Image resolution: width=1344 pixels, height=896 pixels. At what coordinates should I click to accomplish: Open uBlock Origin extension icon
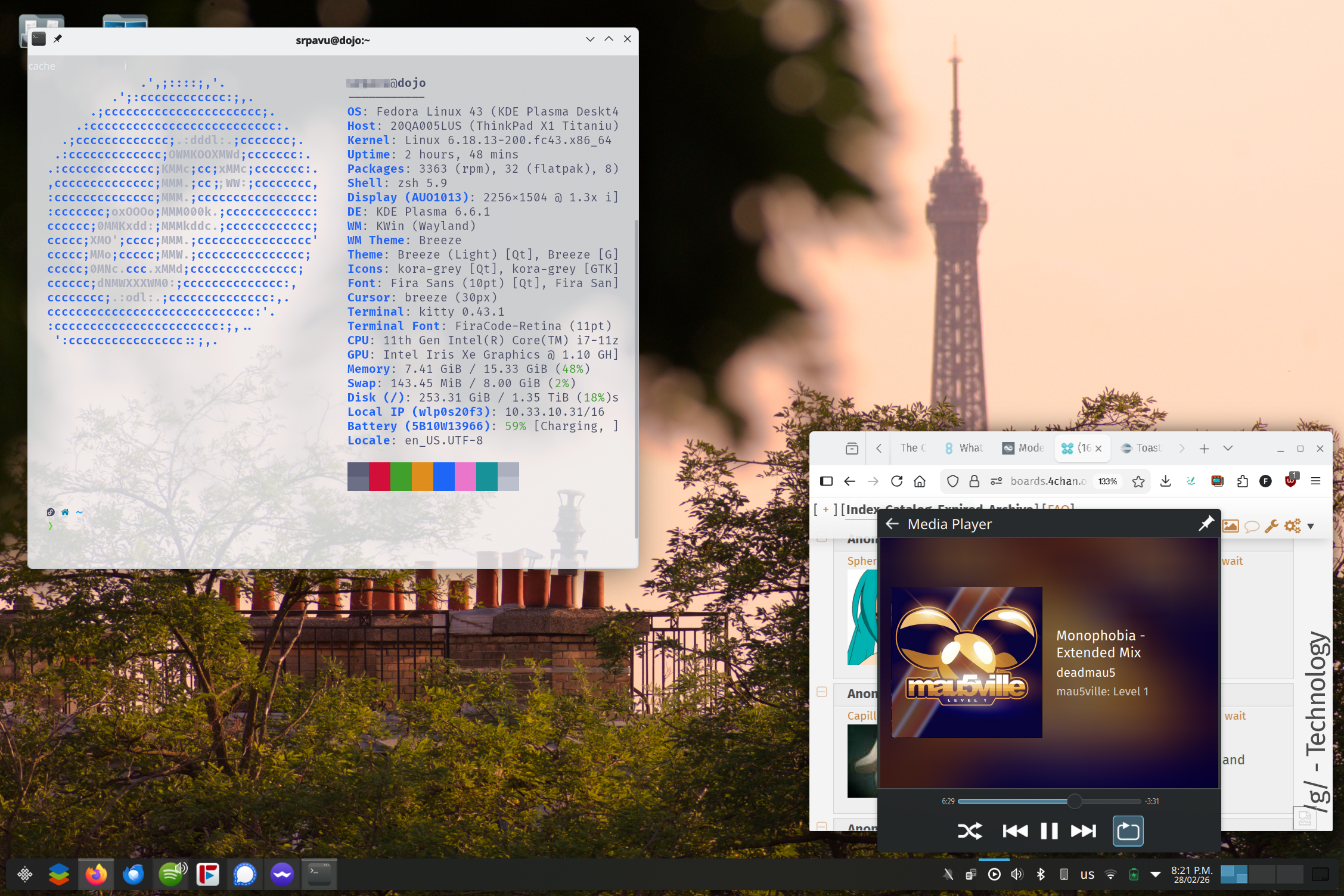point(1290,481)
